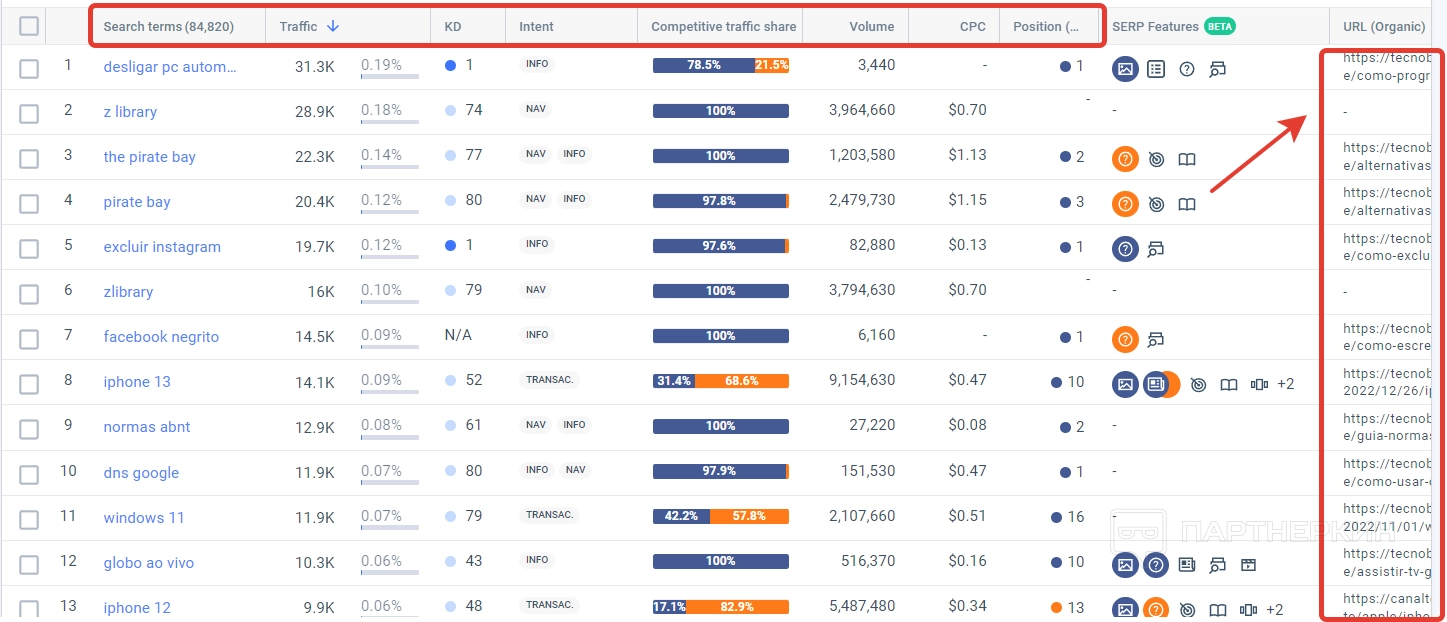This screenshot has height=622, width=1447.
Task: Check the box for desligar pc row
Action: [29, 69]
